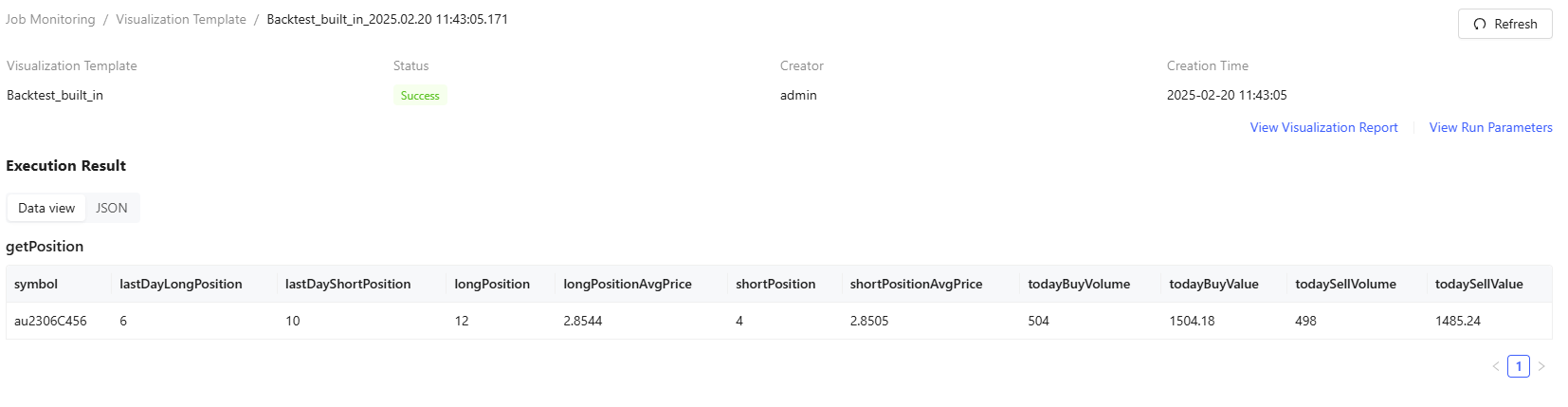Click the circular refresh icon
The image size is (1568, 407).
[x=1480, y=24]
